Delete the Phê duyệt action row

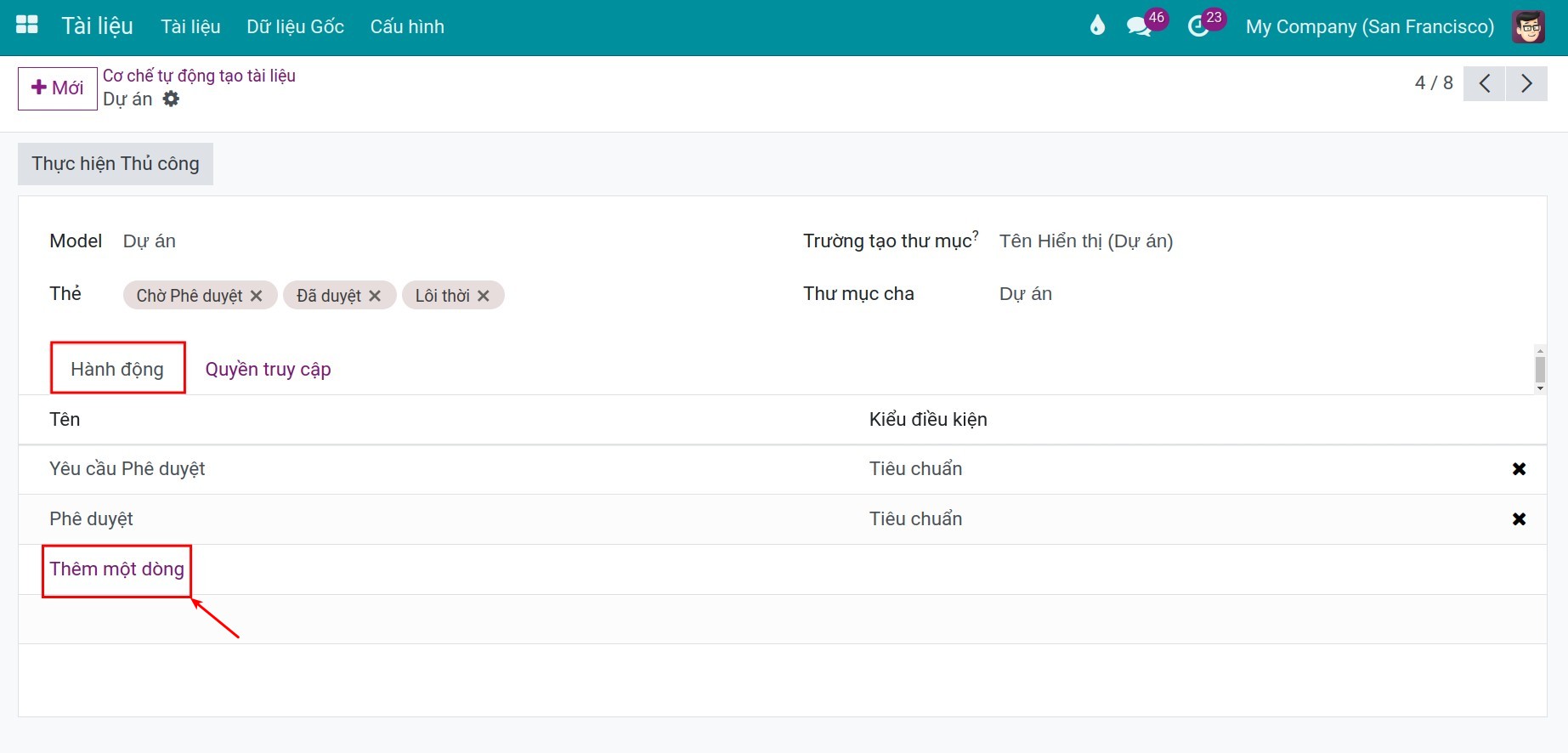point(1519,519)
